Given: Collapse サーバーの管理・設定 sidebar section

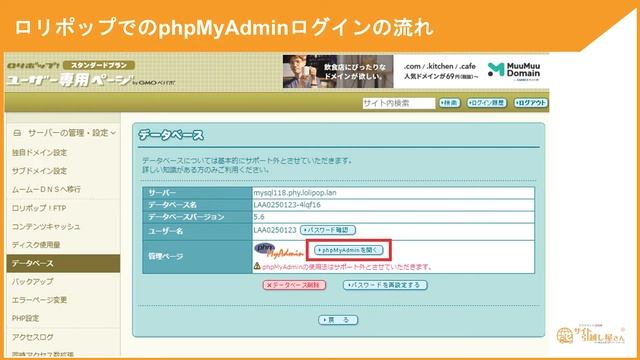Looking at the screenshot, I should 64,133.
